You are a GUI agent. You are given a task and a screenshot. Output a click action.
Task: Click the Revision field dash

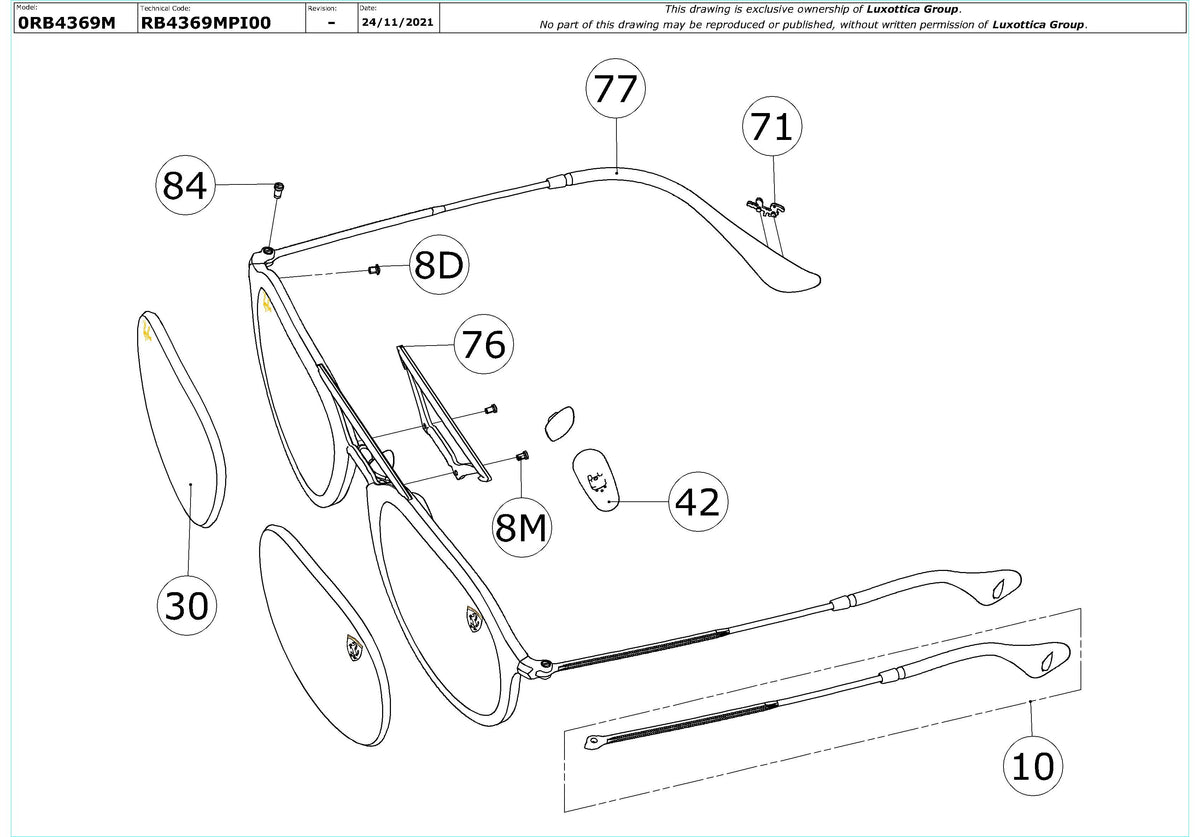331,23
